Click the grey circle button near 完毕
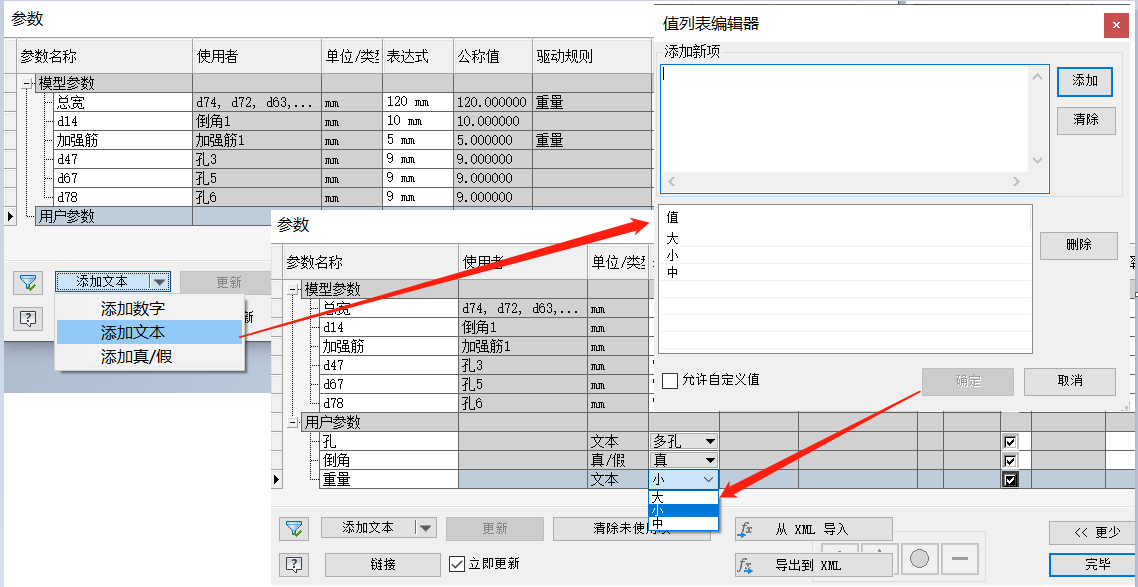 click(x=920, y=558)
